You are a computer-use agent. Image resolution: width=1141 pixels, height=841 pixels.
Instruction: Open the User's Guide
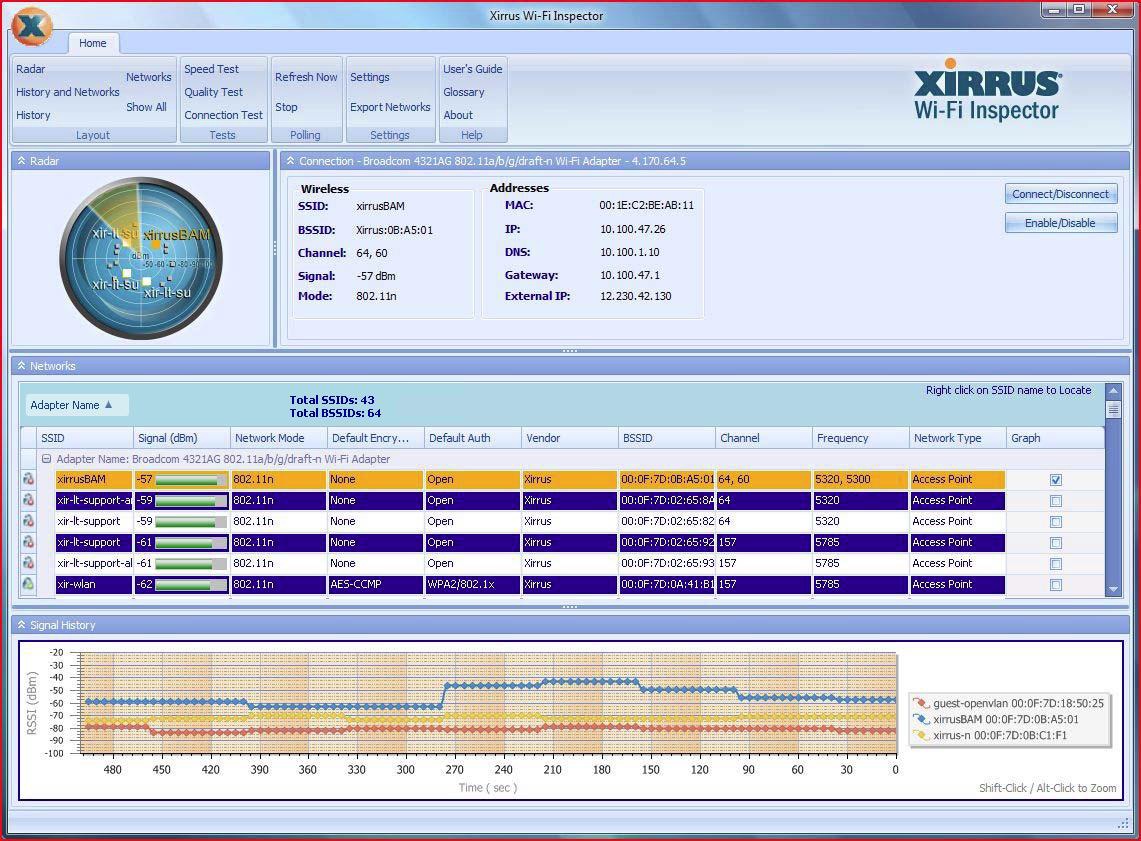coord(473,69)
